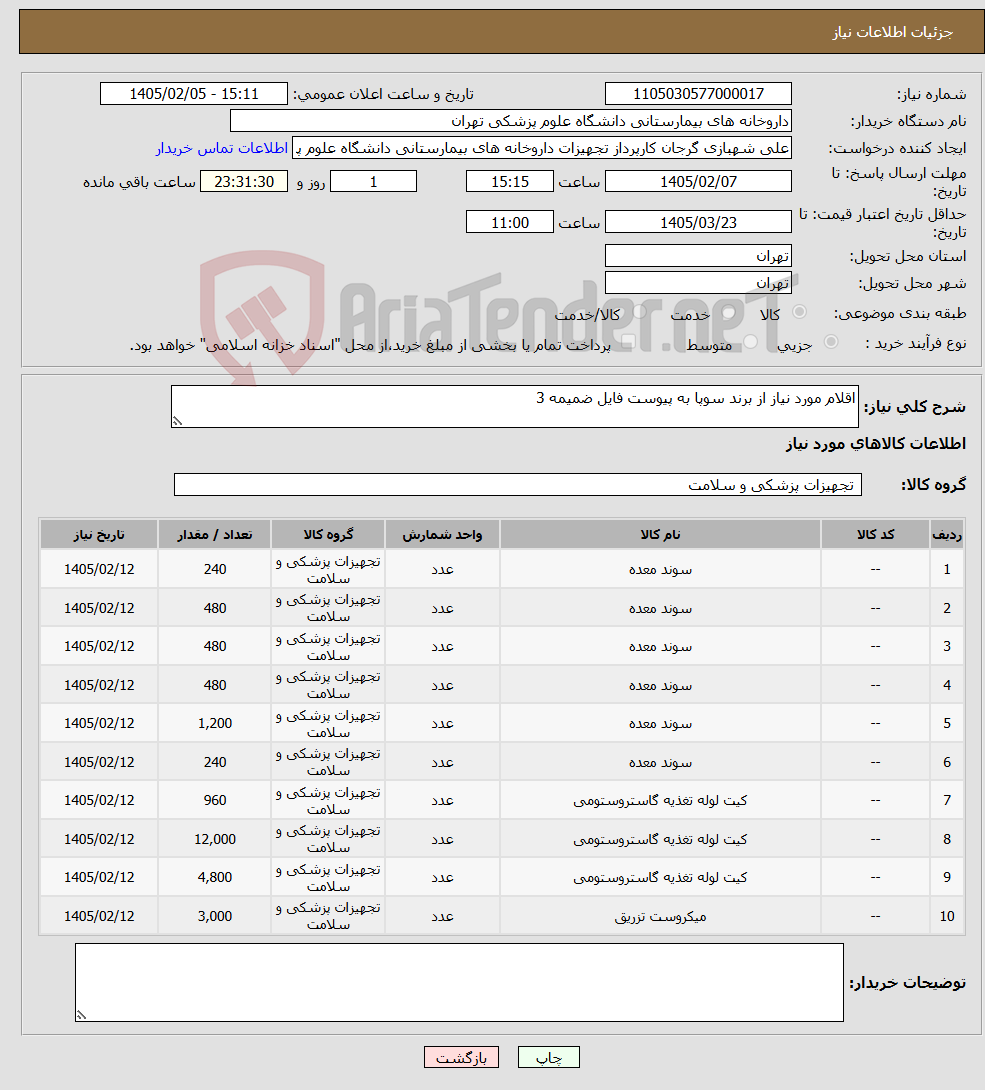Click quantity 480 in row 2

pyautogui.click(x=215, y=608)
